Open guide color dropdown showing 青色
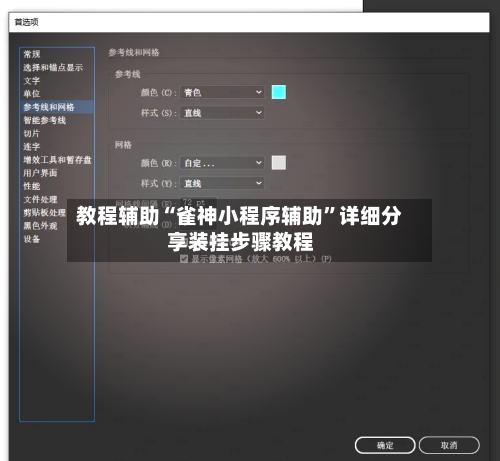The width and height of the screenshot is (500, 461). [x=222, y=92]
